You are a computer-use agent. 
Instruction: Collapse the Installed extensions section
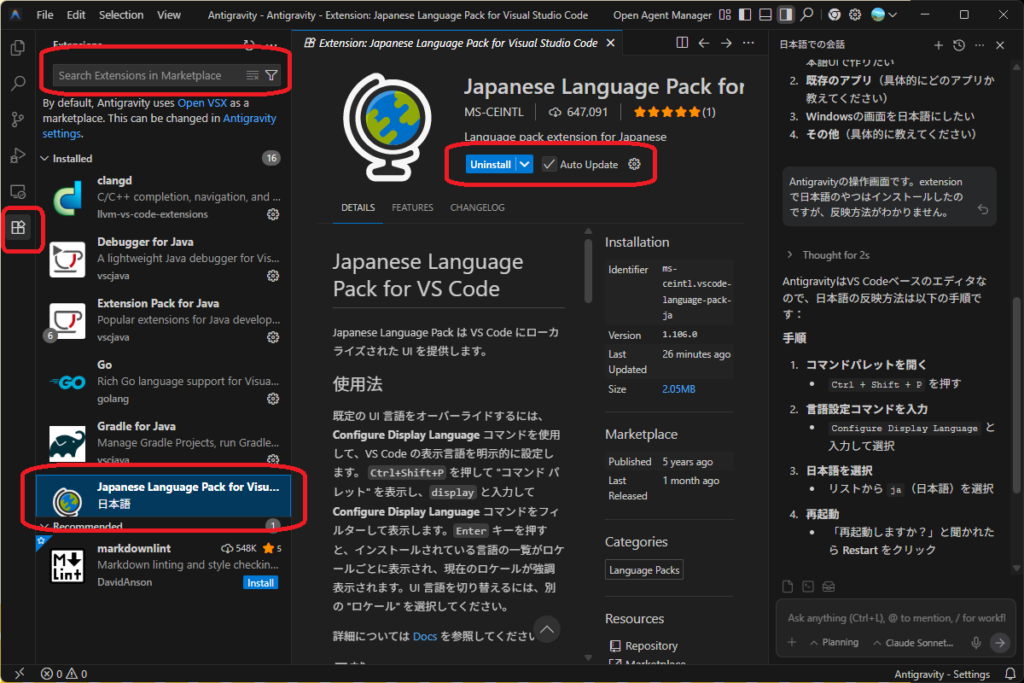[44, 158]
